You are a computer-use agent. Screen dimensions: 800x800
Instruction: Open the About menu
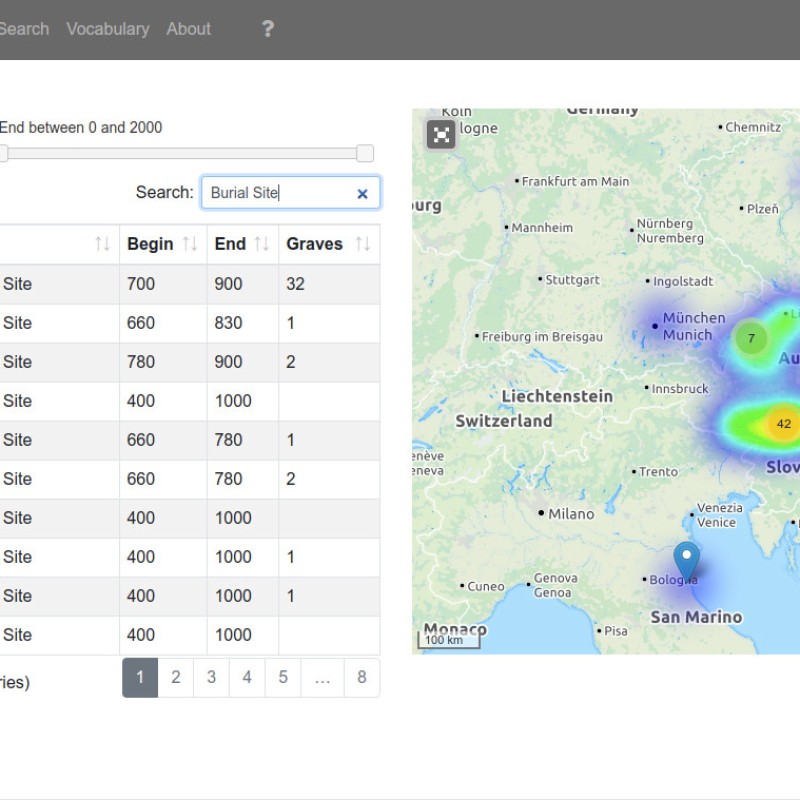(188, 29)
